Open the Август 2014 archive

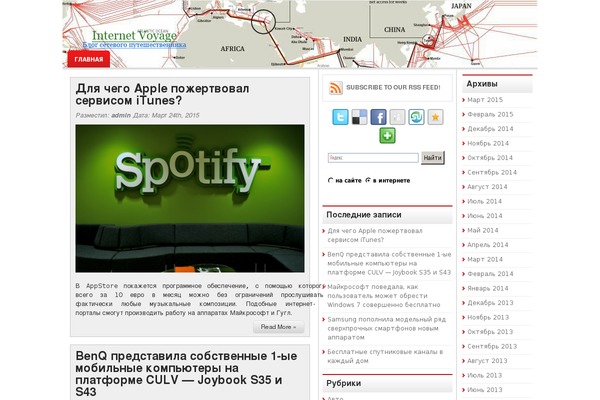(x=487, y=187)
